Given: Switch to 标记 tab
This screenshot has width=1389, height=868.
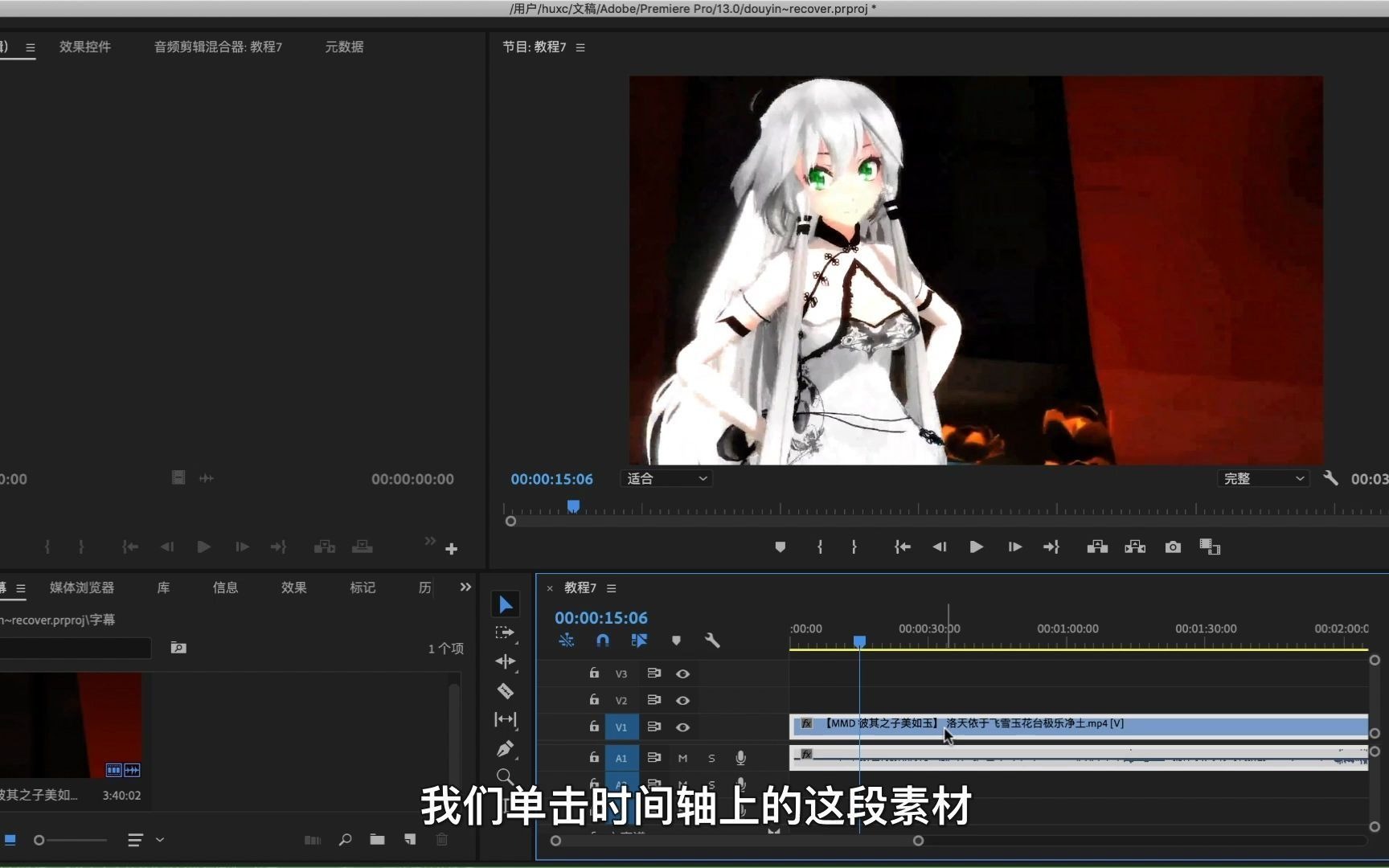Looking at the screenshot, I should 363,588.
